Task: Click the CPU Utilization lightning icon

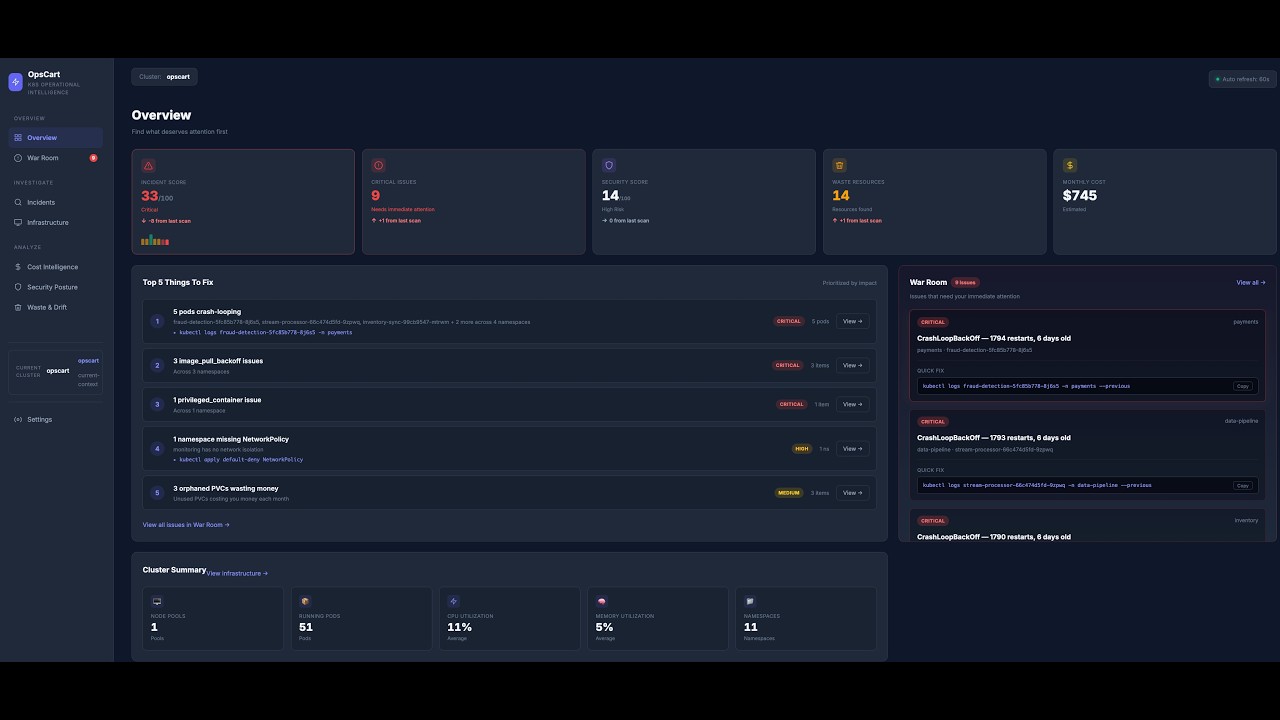Action: click(453, 601)
